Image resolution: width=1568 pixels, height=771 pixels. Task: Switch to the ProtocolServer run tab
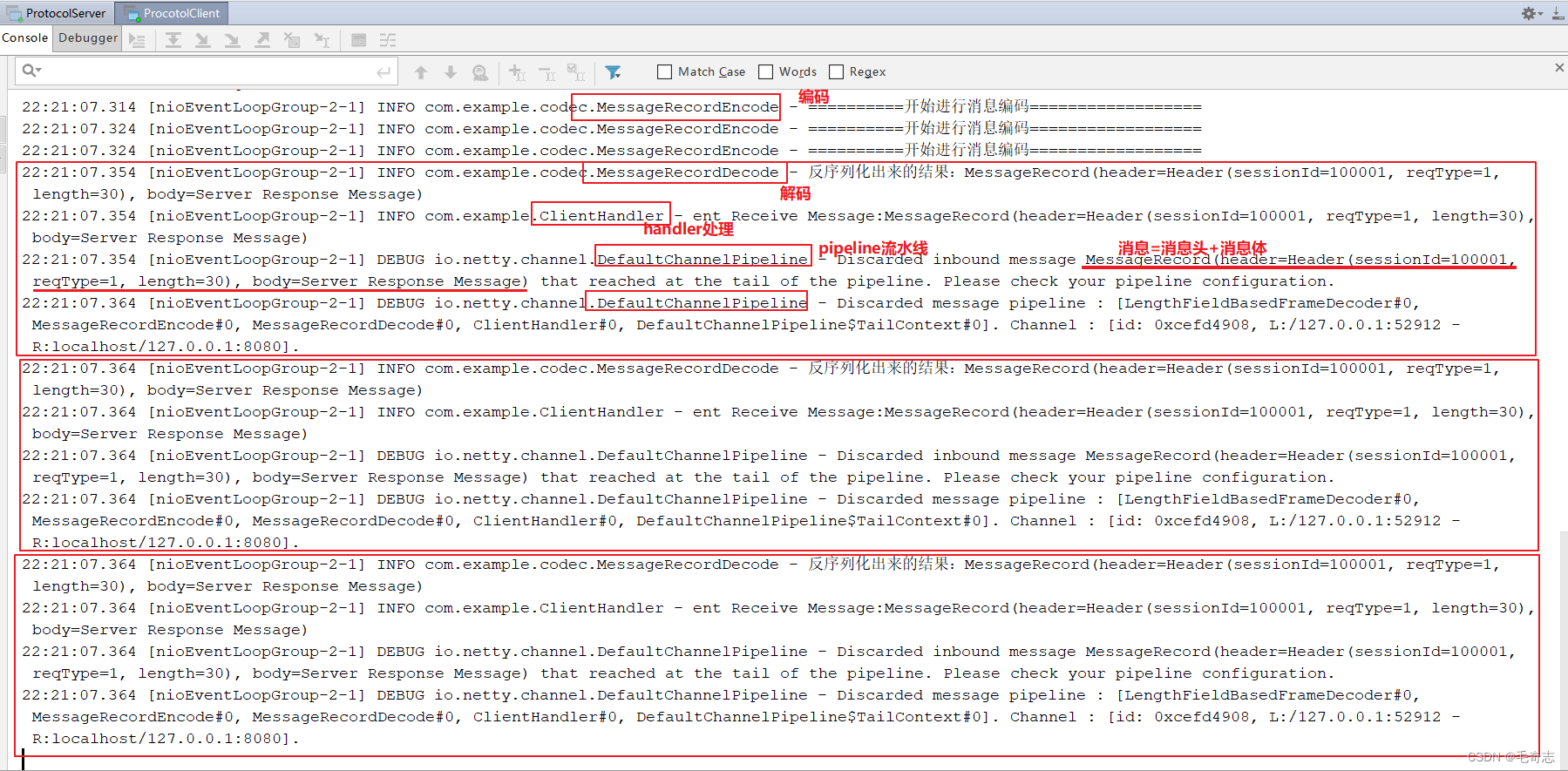pos(57,13)
